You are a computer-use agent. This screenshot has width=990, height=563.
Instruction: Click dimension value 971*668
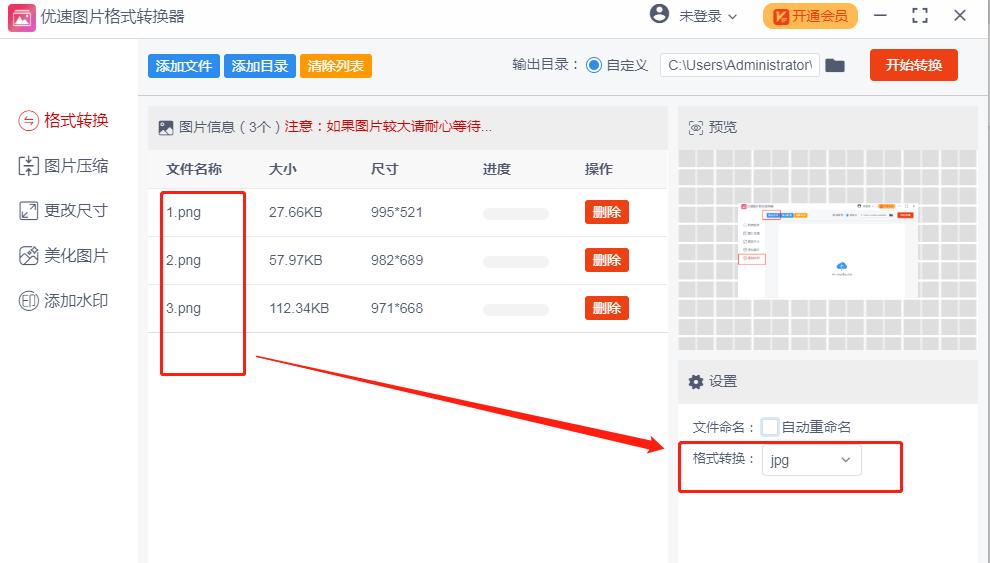[397, 308]
